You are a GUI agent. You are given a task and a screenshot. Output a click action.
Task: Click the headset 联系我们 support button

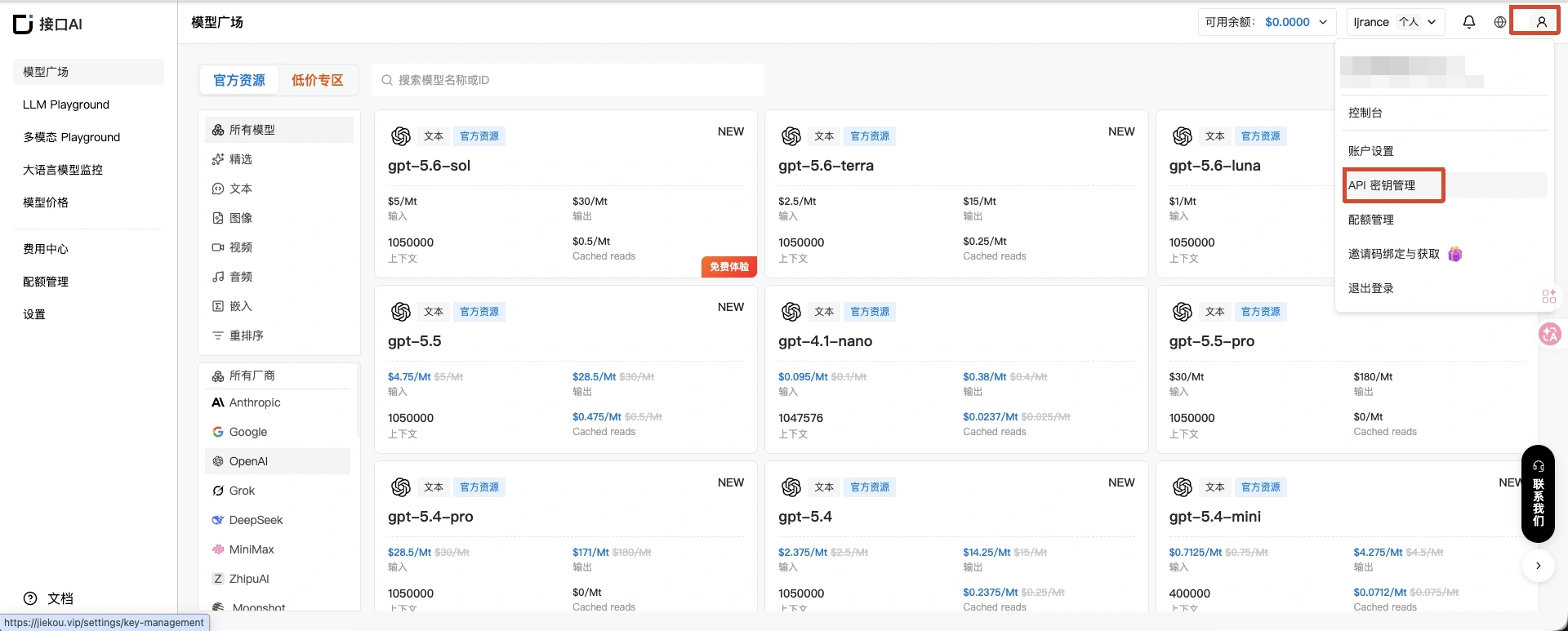tap(1538, 493)
